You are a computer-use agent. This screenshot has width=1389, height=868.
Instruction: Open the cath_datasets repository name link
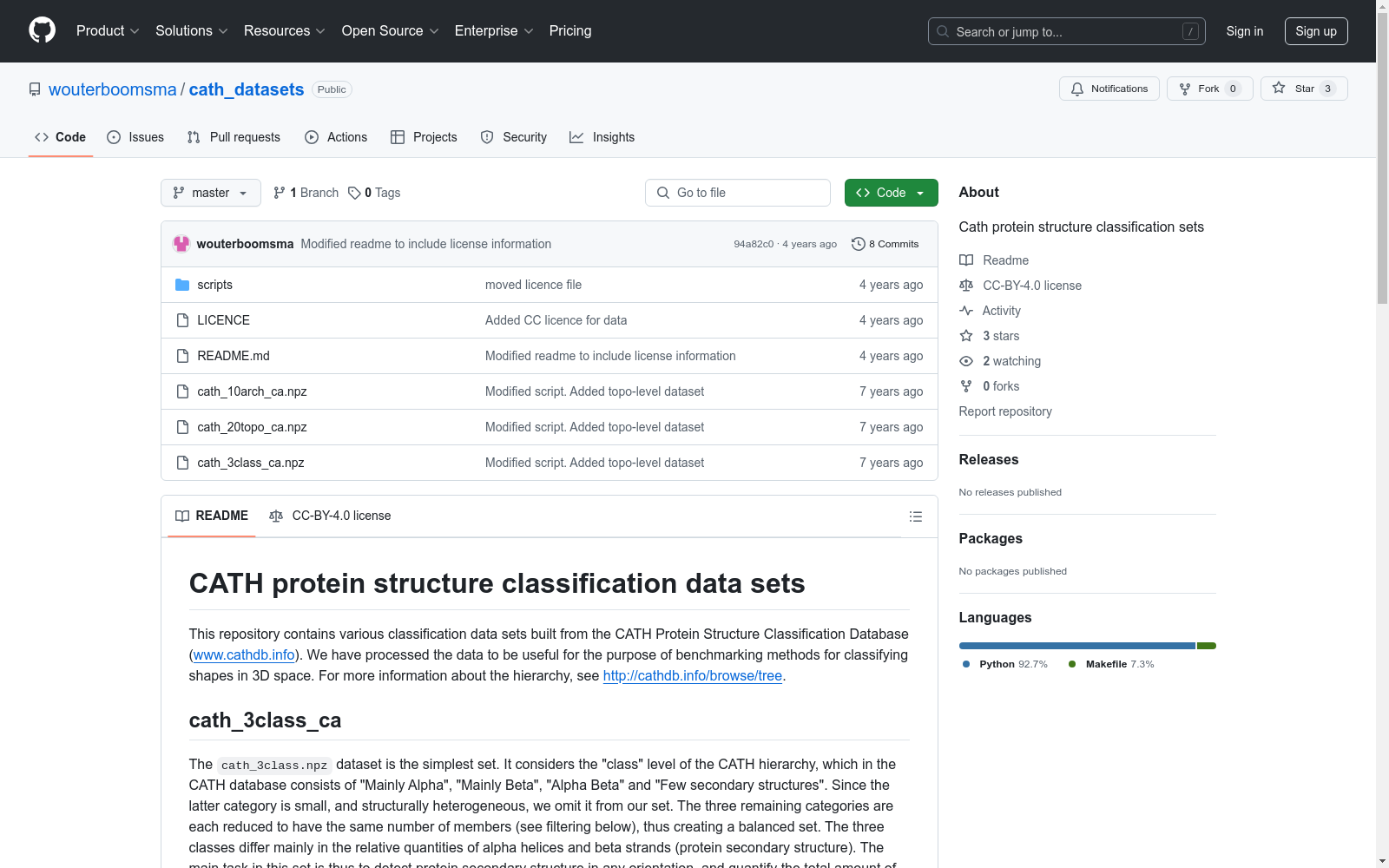tap(247, 89)
